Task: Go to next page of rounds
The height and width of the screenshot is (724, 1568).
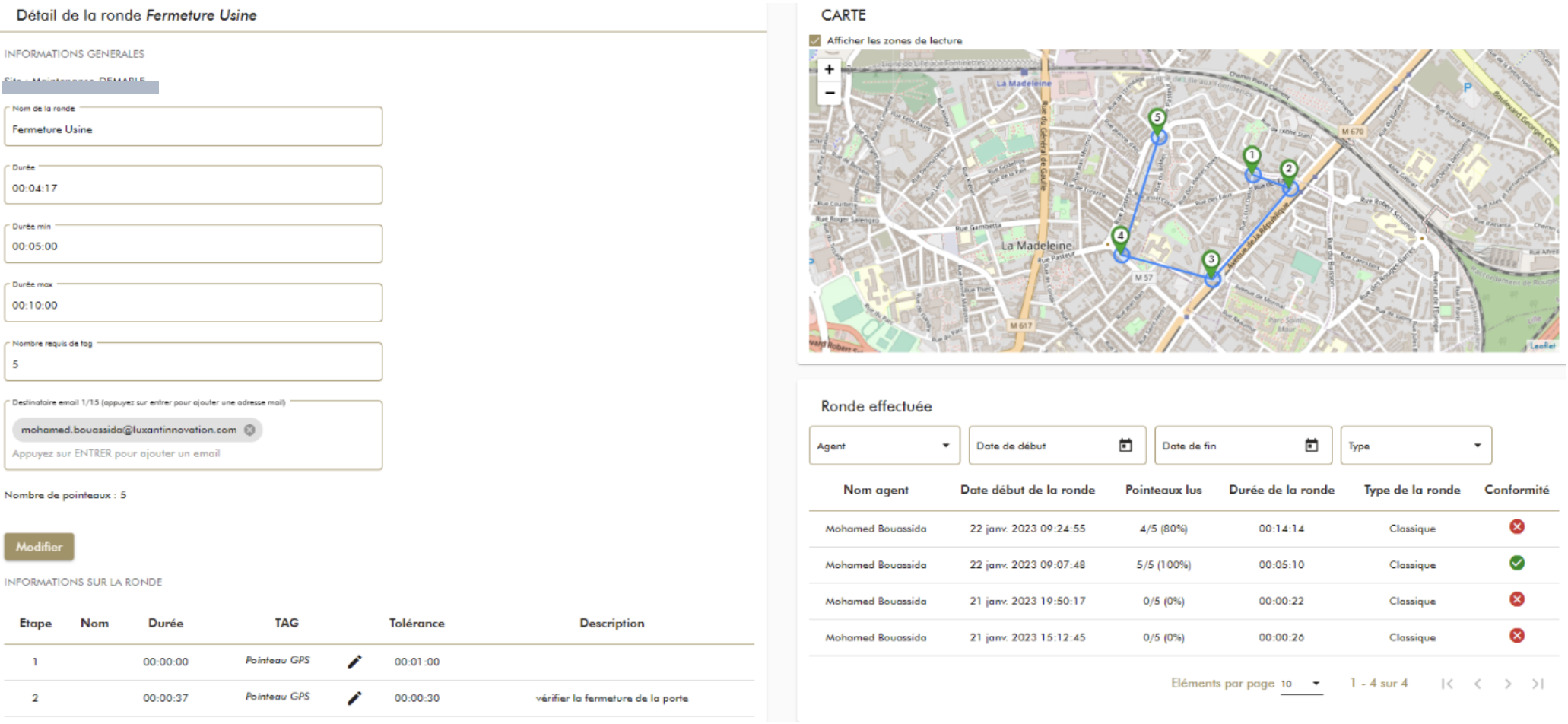Action: coord(1507,684)
